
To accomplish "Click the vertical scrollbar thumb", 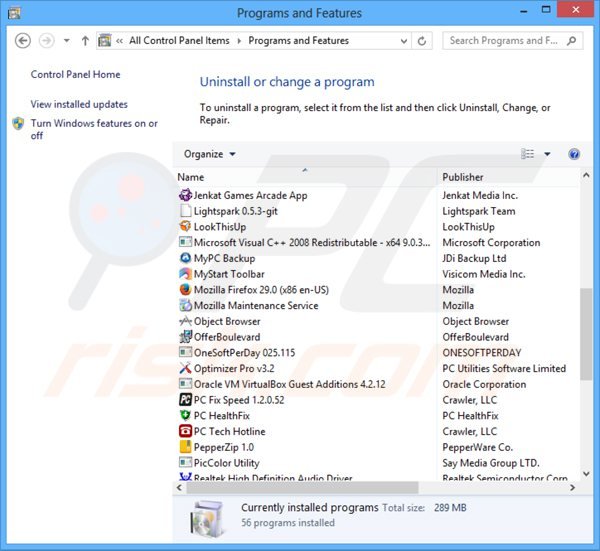I will (586, 334).
